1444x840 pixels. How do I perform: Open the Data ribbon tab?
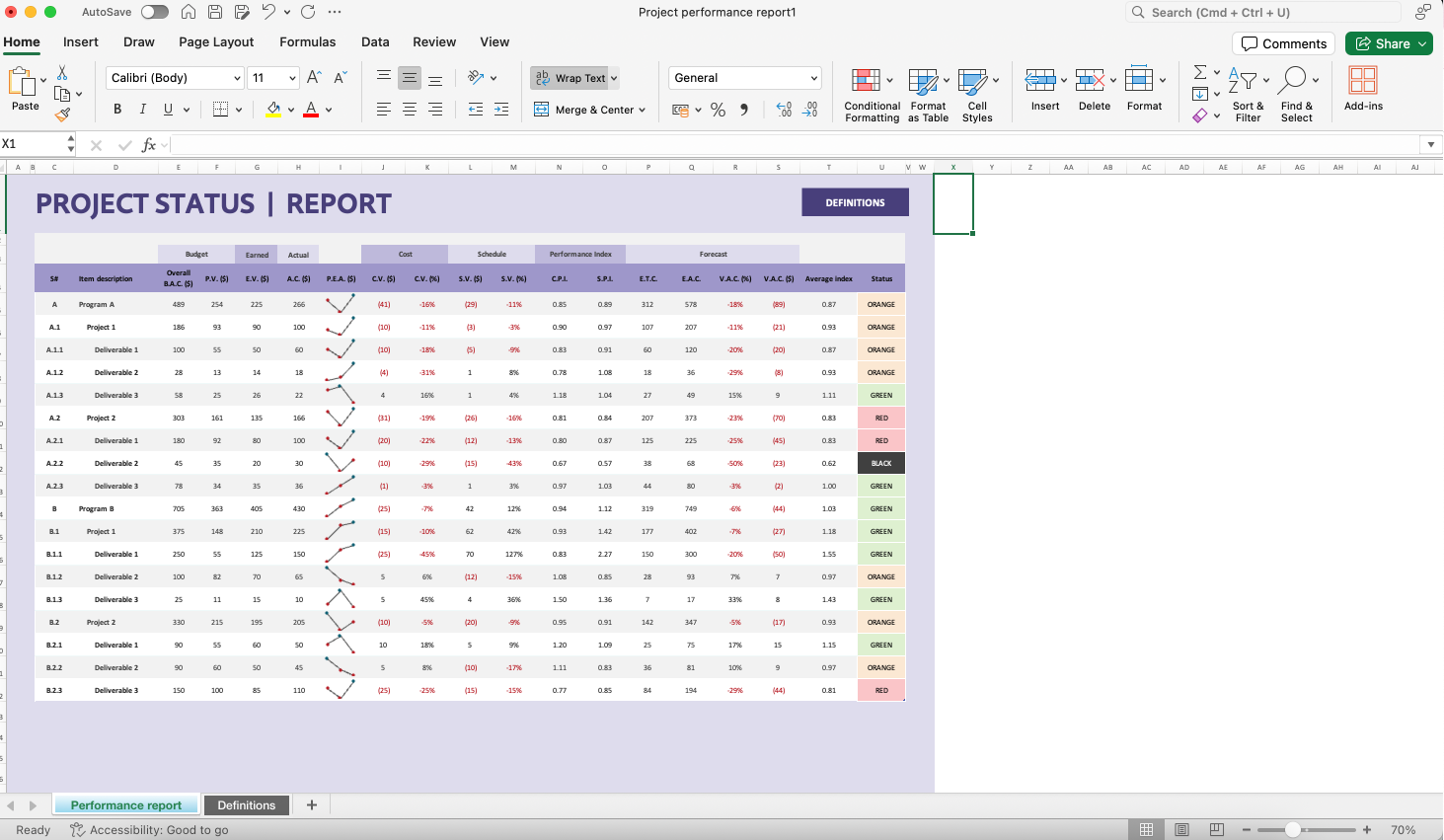375,42
